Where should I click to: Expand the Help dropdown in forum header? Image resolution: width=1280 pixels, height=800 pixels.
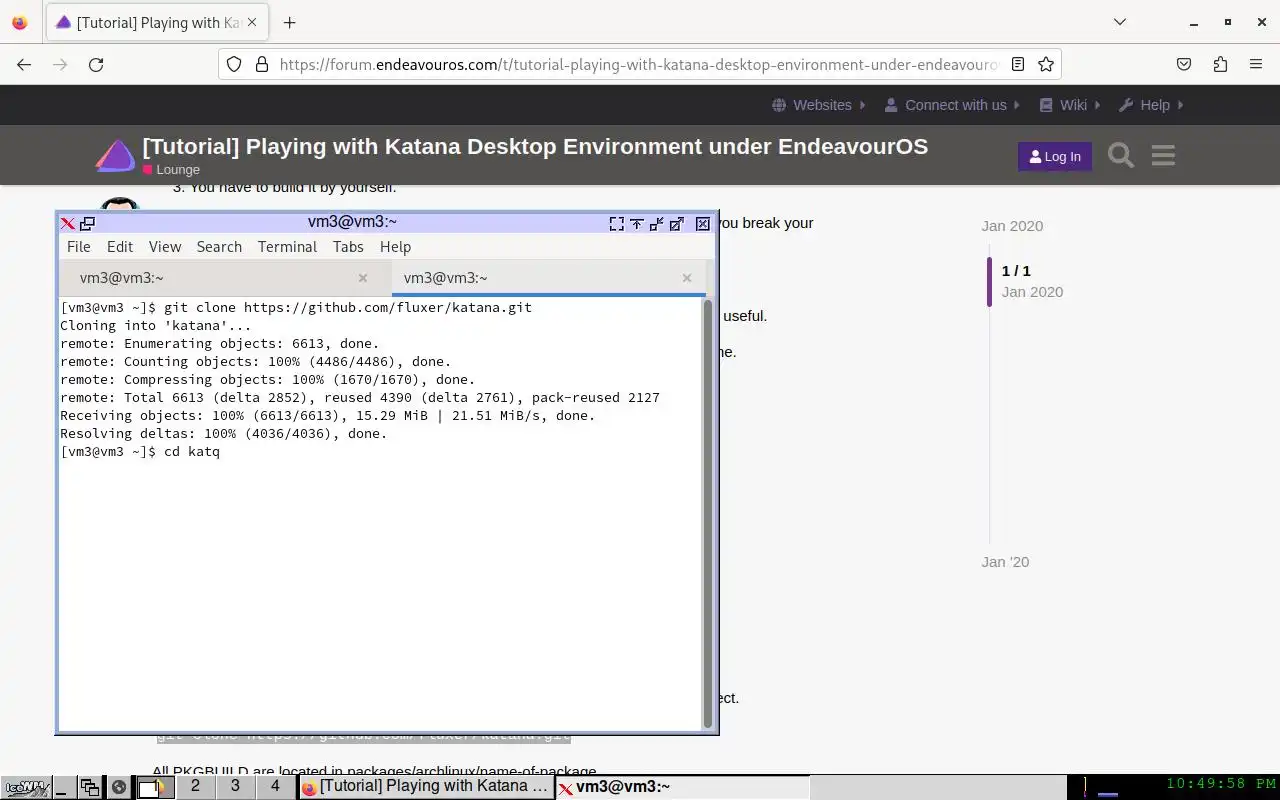1151,105
